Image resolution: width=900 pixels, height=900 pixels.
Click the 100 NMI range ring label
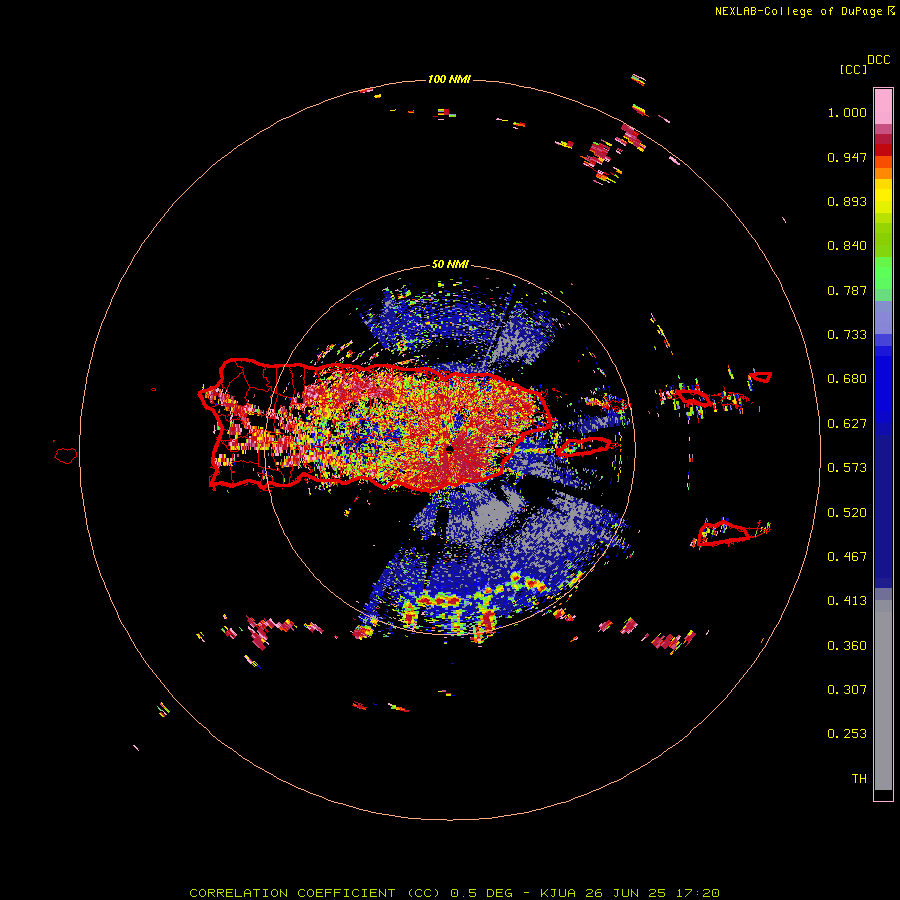(449, 79)
